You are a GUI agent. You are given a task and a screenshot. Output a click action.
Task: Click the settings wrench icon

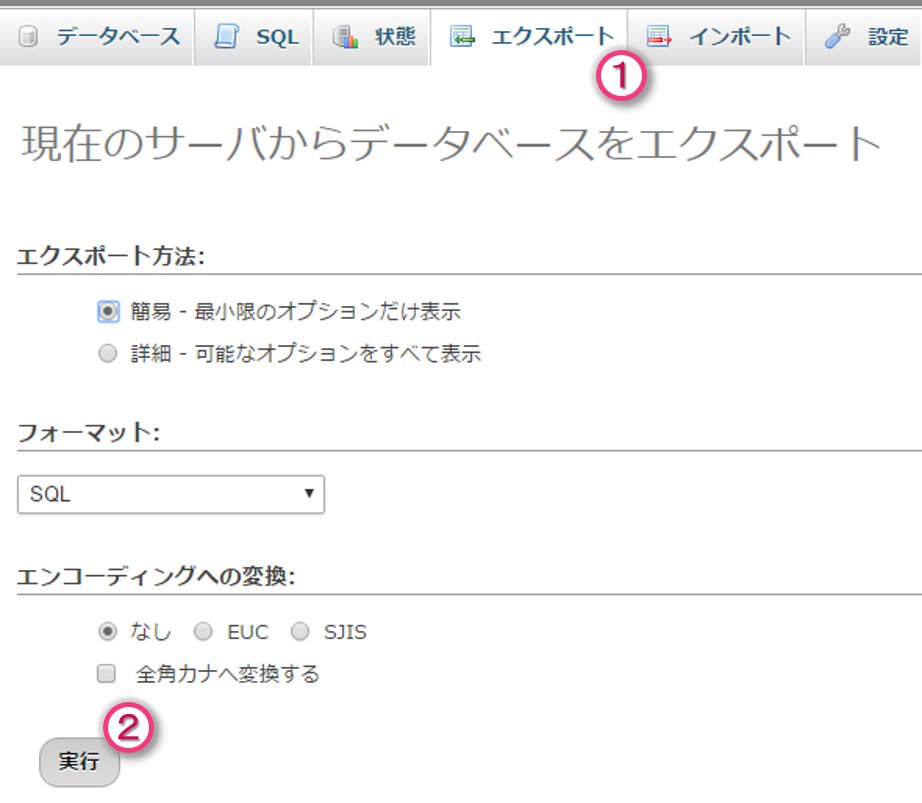[837, 36]
